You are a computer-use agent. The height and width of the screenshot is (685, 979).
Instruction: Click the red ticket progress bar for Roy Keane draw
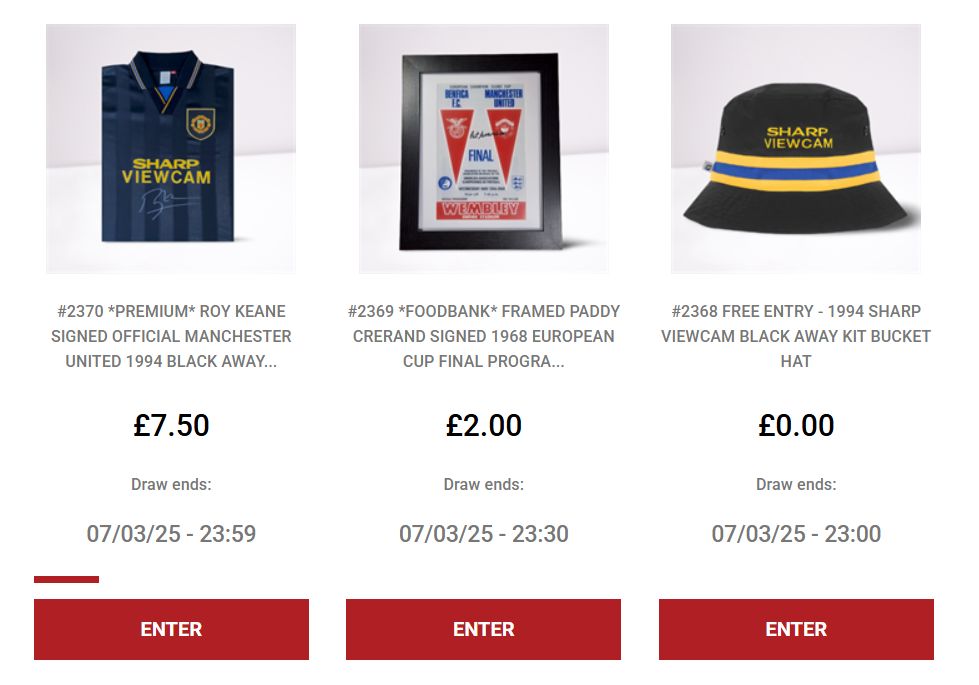click(x=66, y=579)
